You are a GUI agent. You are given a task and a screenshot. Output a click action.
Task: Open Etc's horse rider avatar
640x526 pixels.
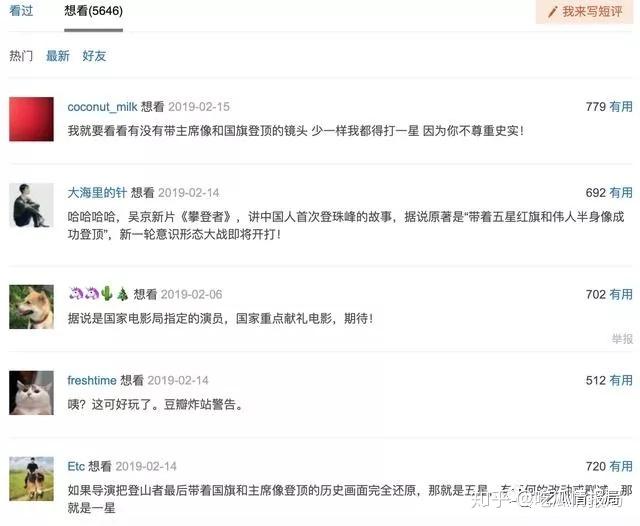31,479
